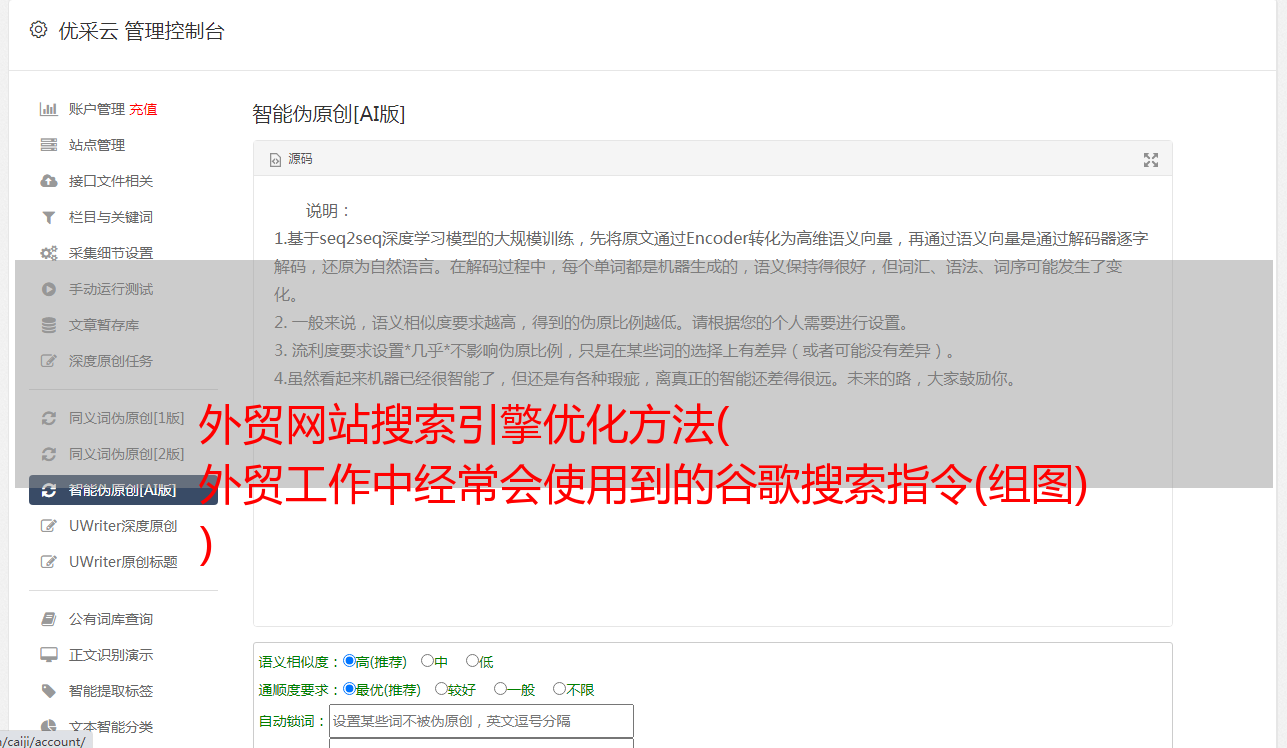
Task: Open 账户管理 bar-chart icon in sidebar
Action: [x=48, y=109]
